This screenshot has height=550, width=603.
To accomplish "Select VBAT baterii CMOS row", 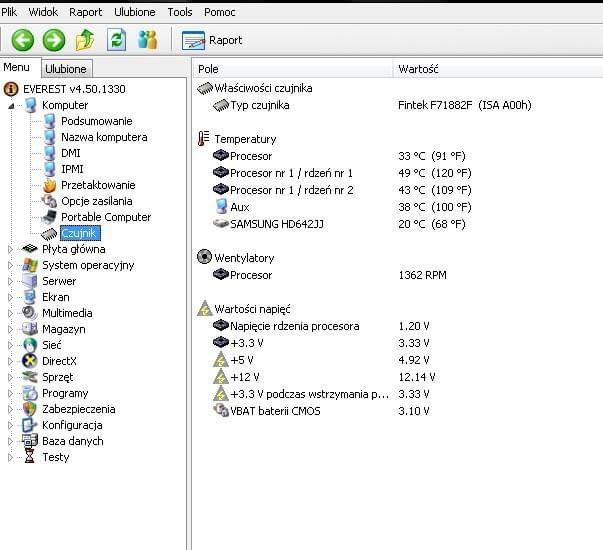I will point(321,411).
